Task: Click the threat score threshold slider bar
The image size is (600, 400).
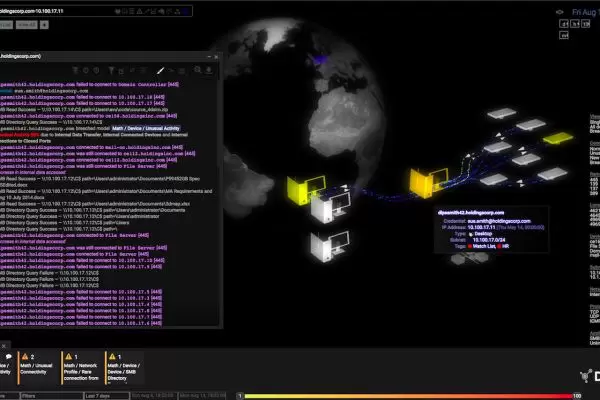Action: pyautogui.click(x=400, y=395)
